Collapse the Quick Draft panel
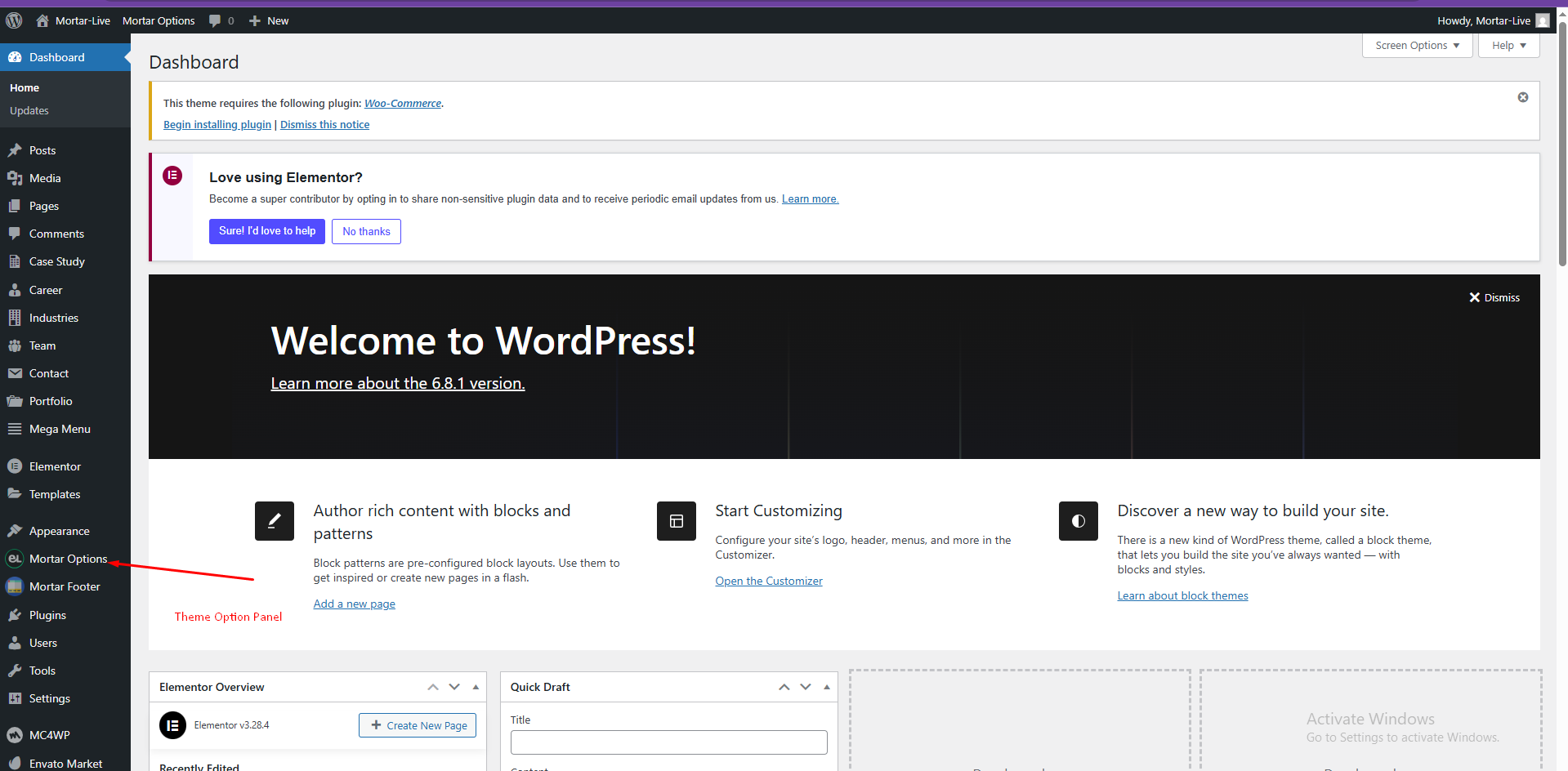The width and height of the screenshot is (1568, 771). 827,687
